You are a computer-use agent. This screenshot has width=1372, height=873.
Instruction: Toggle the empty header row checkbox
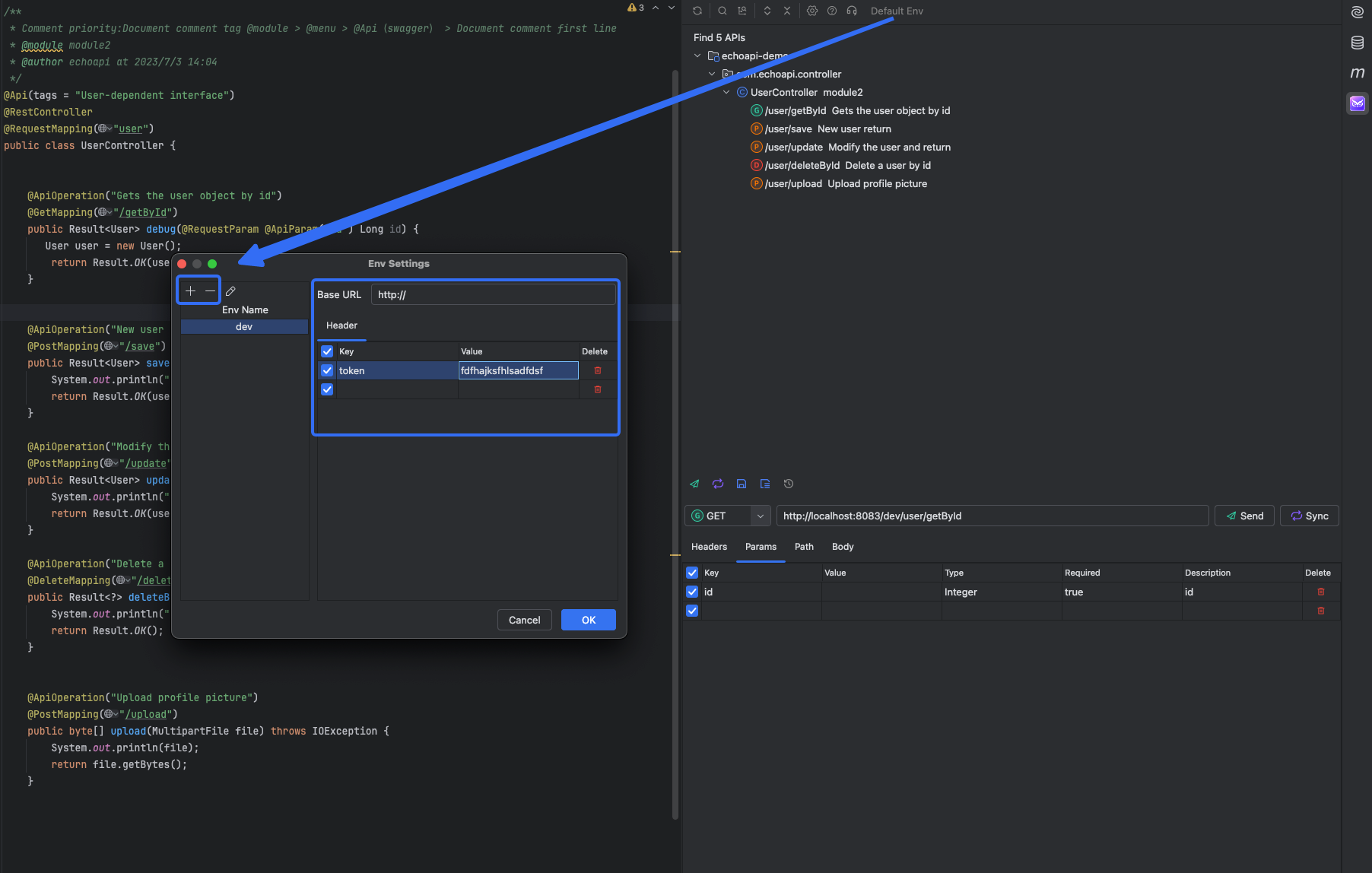[x=327, y=389]
